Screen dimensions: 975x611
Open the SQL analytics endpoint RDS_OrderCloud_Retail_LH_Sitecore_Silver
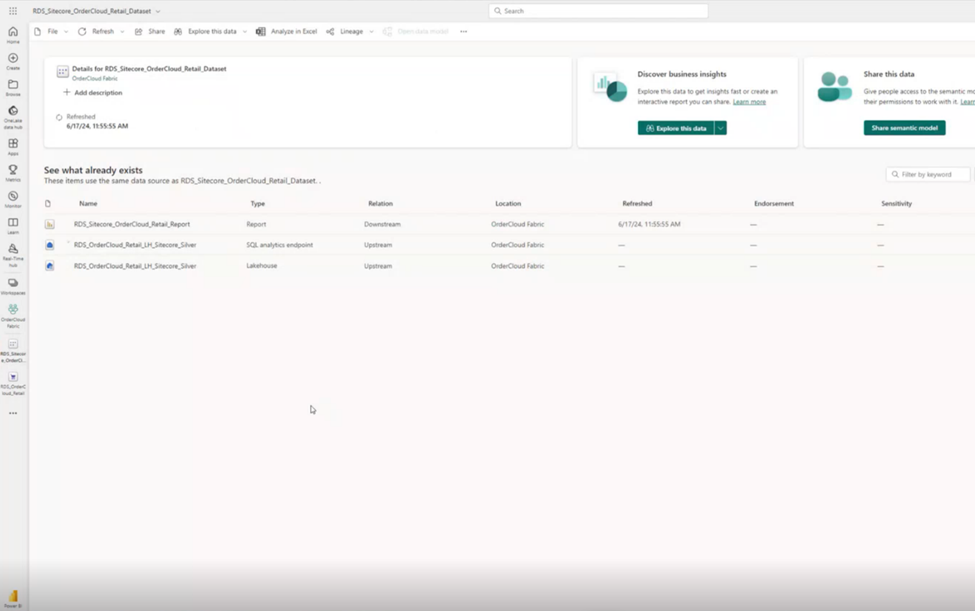click(135, 245)
